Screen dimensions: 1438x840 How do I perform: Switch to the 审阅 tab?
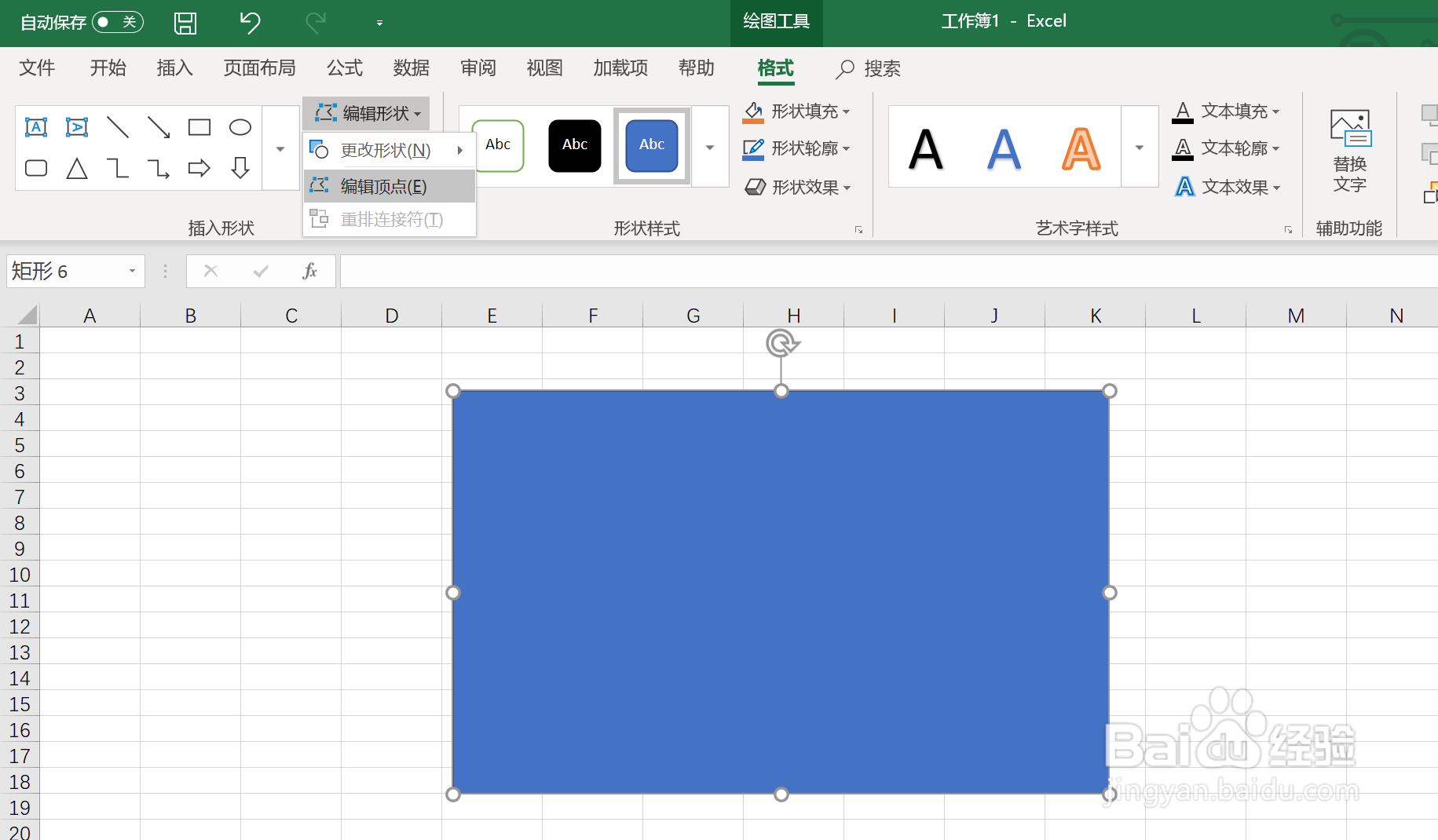pyautogui.click(x=478, y=68)
